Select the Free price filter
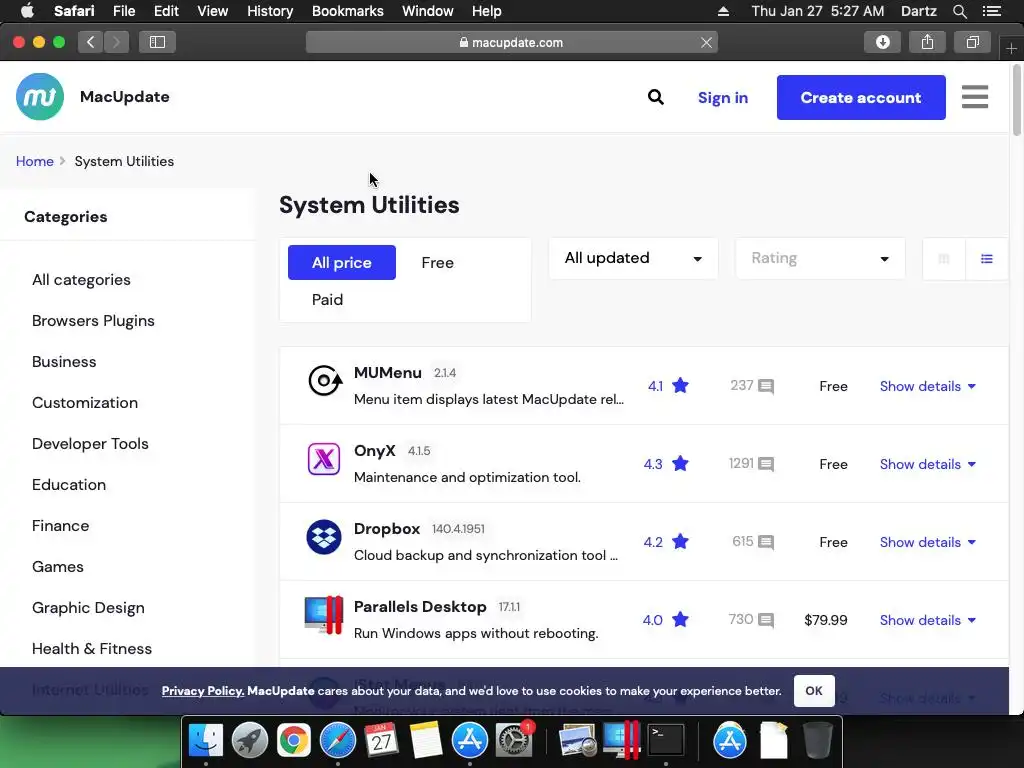 [x=438, y=263]
